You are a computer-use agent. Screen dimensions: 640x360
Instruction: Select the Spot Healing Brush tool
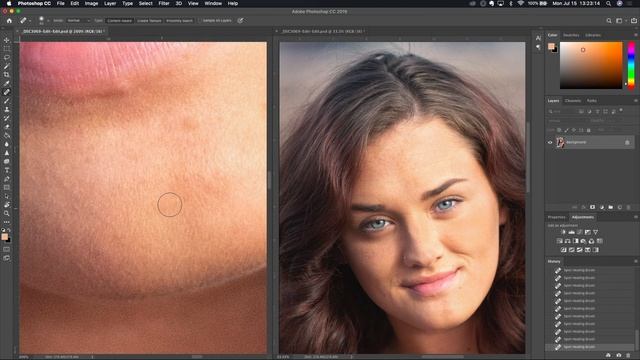pyautogui.click(x=7, y=92)
